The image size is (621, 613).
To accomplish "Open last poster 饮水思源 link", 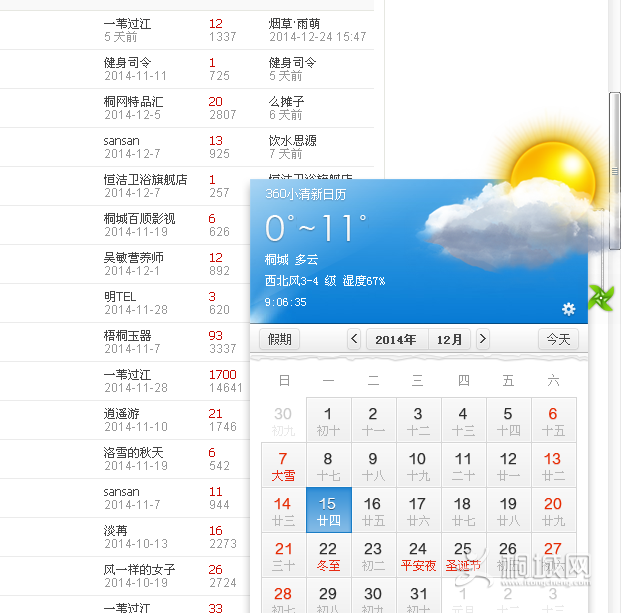I will tap(292, 141).
